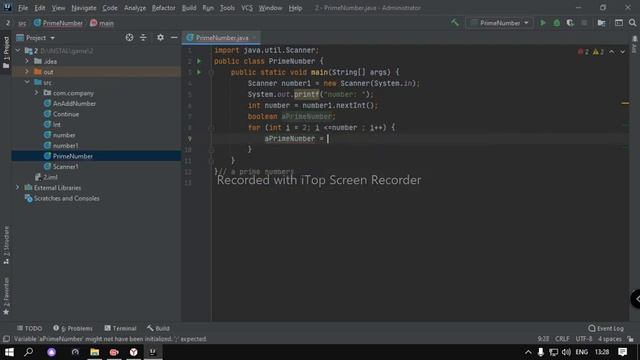Image resolution: width=640 pixels, height=360 pixels.
Task: Build project with the hammer icon
Action: point(455,23)
